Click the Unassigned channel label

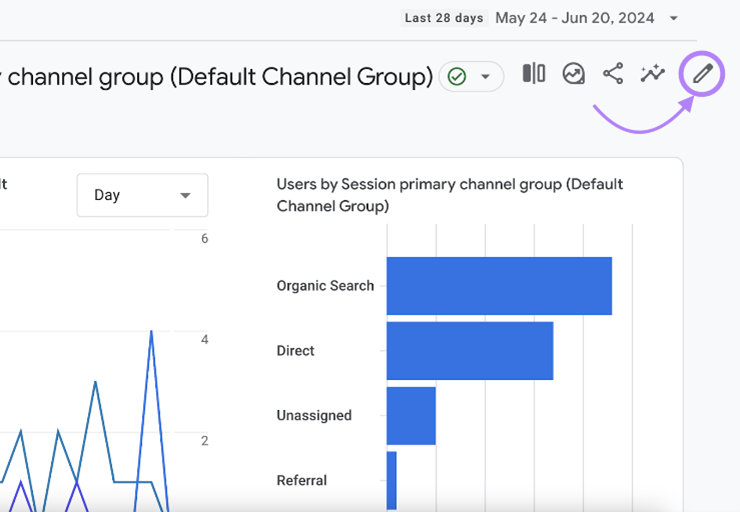pos(314,416)
